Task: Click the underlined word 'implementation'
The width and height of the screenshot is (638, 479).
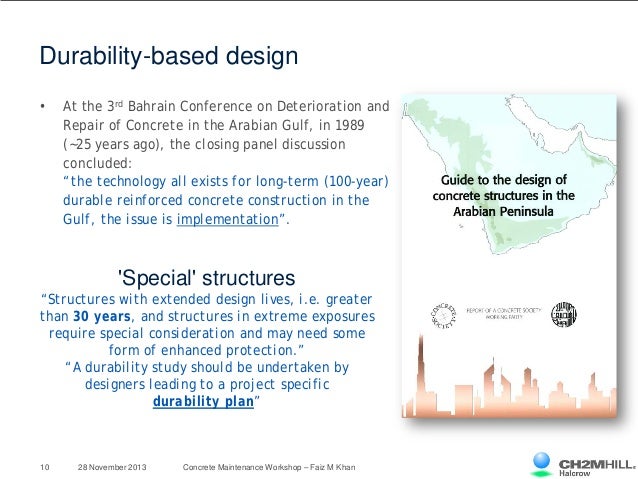Action: 227,219
